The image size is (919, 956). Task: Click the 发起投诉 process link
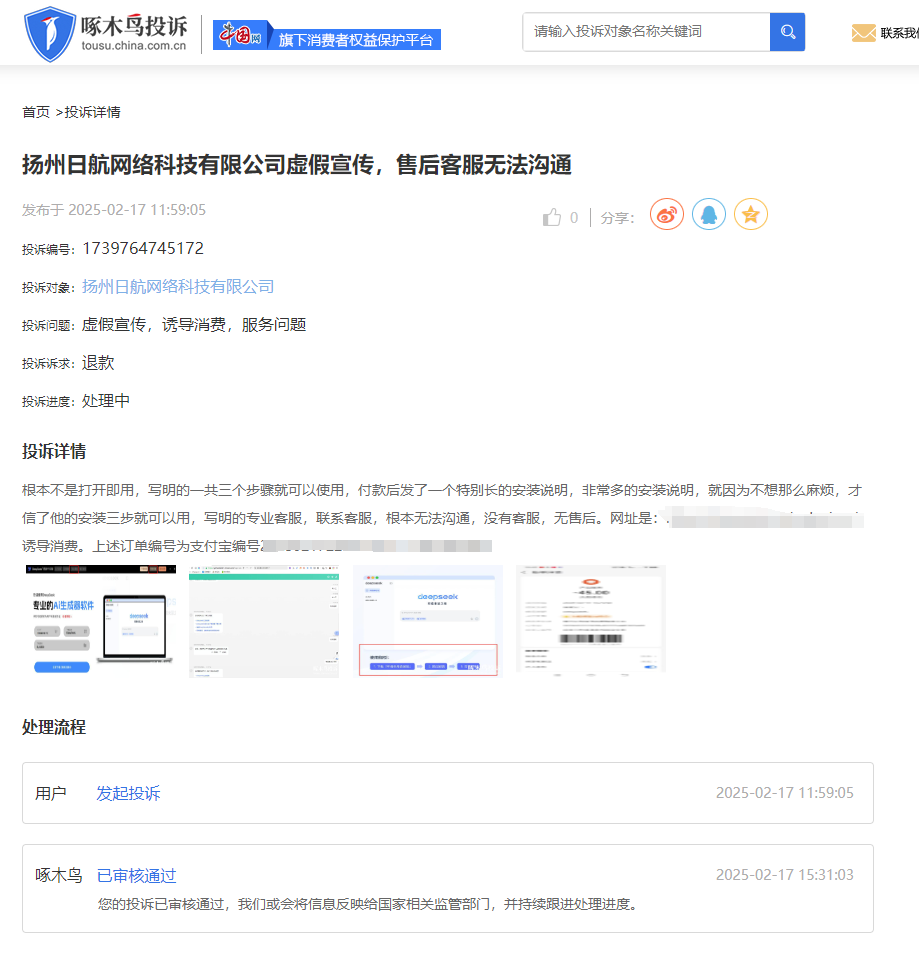pos(128,793)
